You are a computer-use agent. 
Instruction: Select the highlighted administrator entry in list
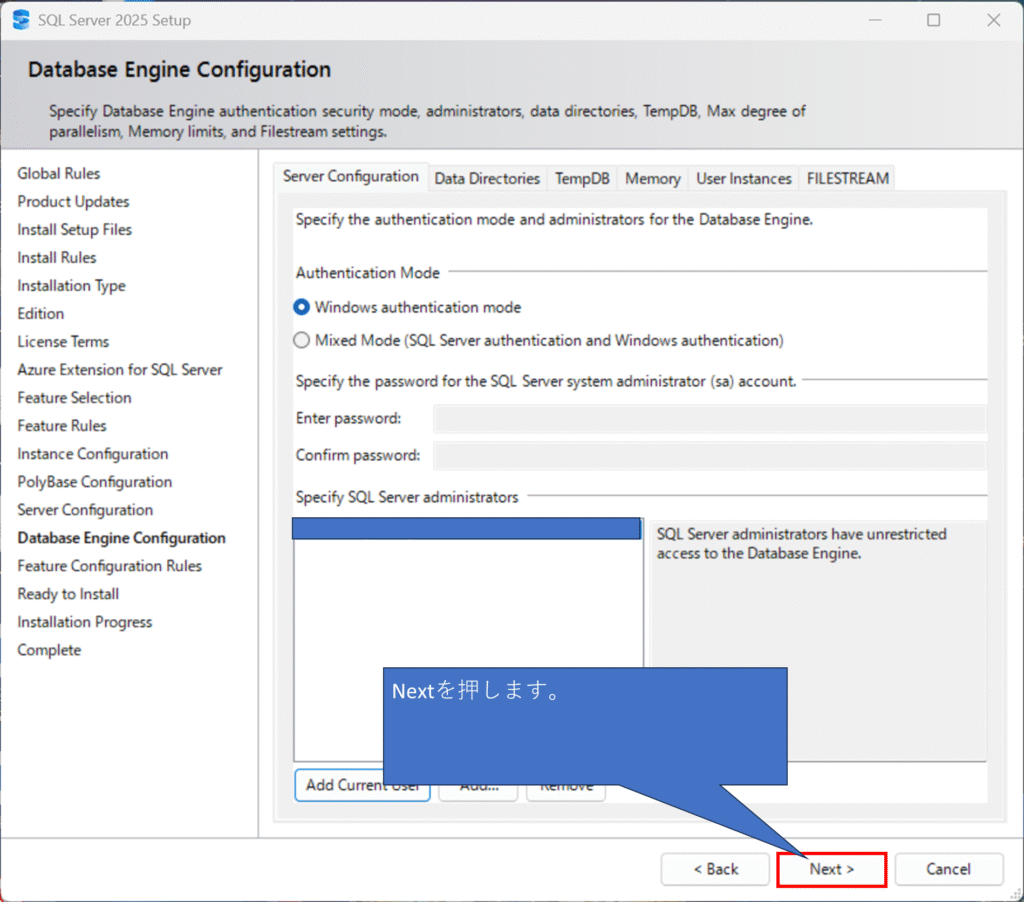(466, 528)
